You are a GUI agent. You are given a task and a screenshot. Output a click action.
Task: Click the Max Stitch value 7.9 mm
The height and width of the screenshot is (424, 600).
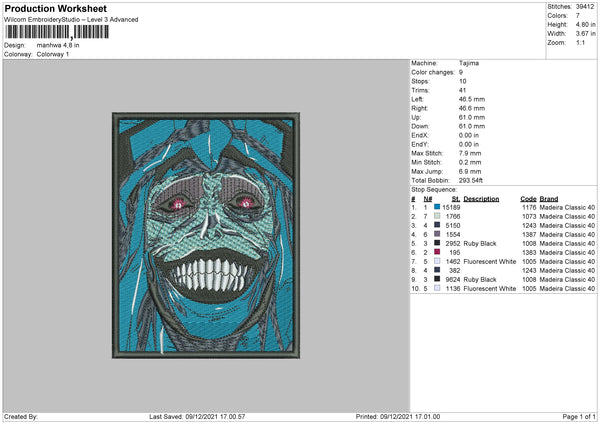(470, 153)
